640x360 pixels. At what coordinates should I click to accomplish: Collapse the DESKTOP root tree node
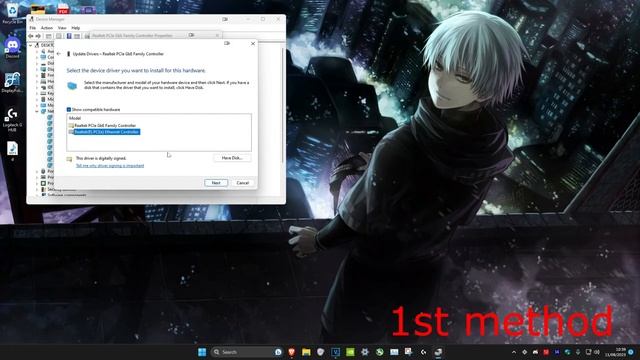pos(31,45)
